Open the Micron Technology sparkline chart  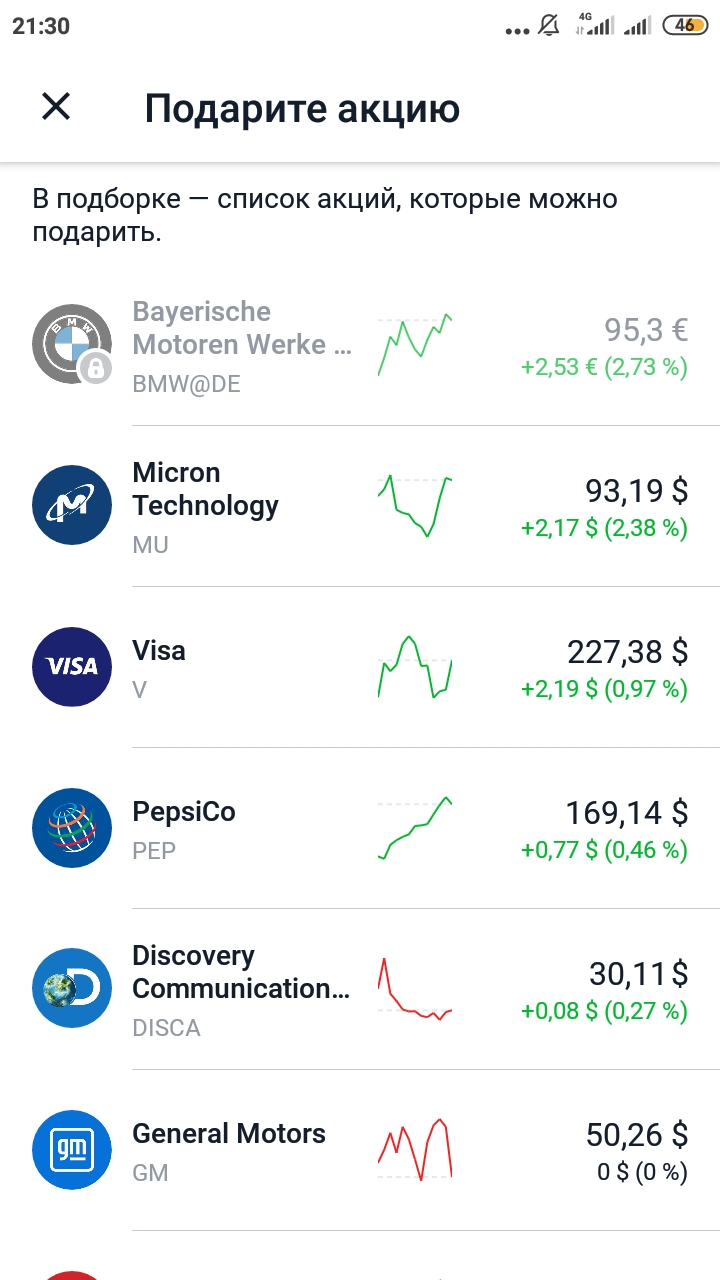click(x=415, y=506)
